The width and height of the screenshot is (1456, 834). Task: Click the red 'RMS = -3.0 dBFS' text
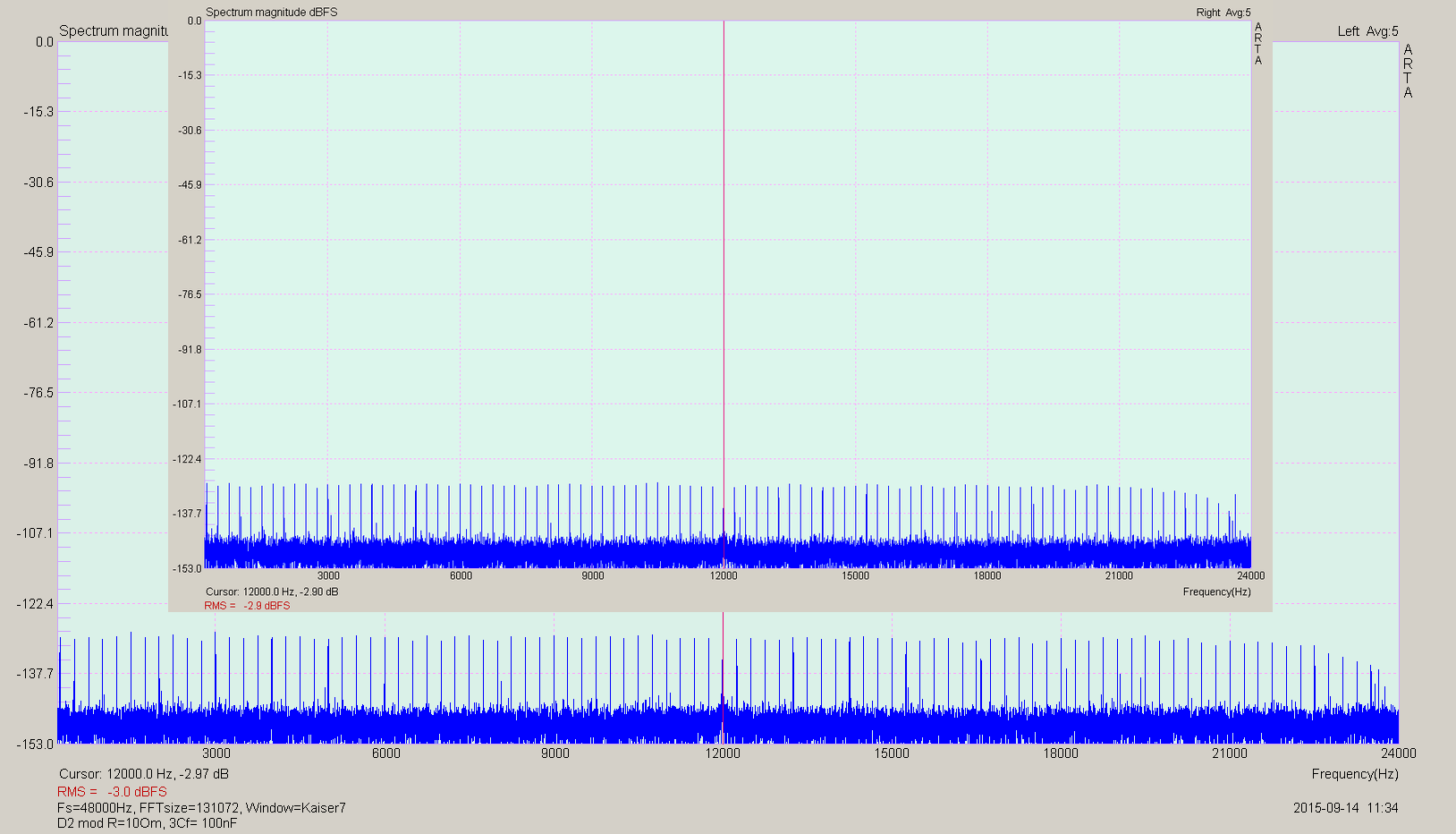coord(112,792)
